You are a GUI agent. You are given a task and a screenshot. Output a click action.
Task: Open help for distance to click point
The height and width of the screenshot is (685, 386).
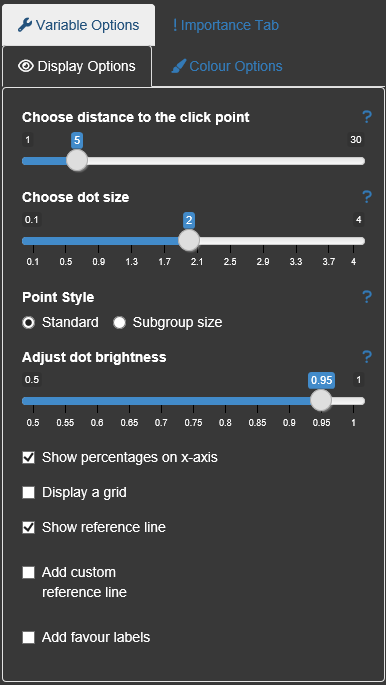(367, 117)
